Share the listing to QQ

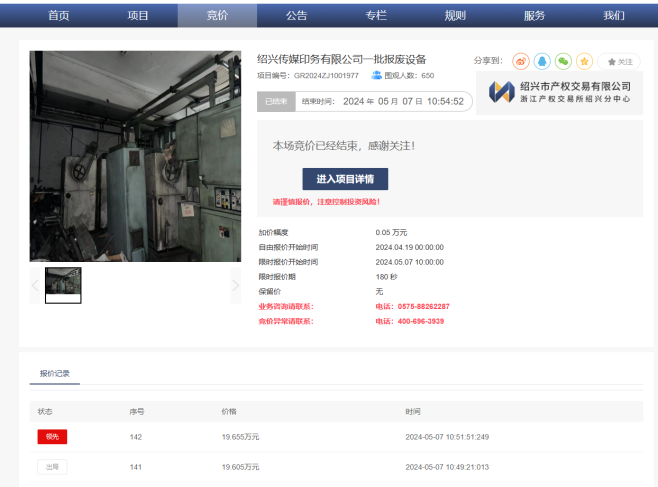coord(542,61)
